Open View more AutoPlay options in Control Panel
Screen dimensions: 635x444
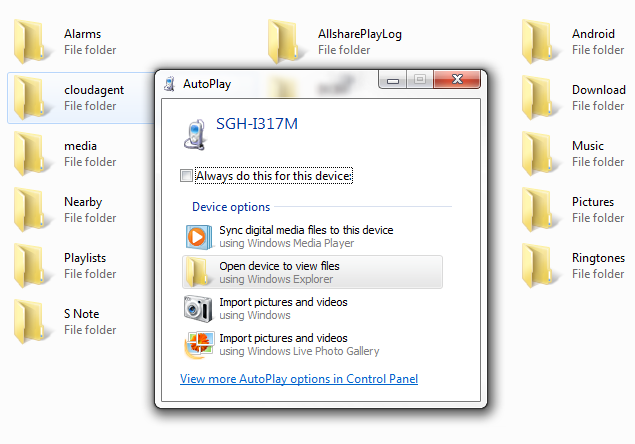tap(299, 379)
